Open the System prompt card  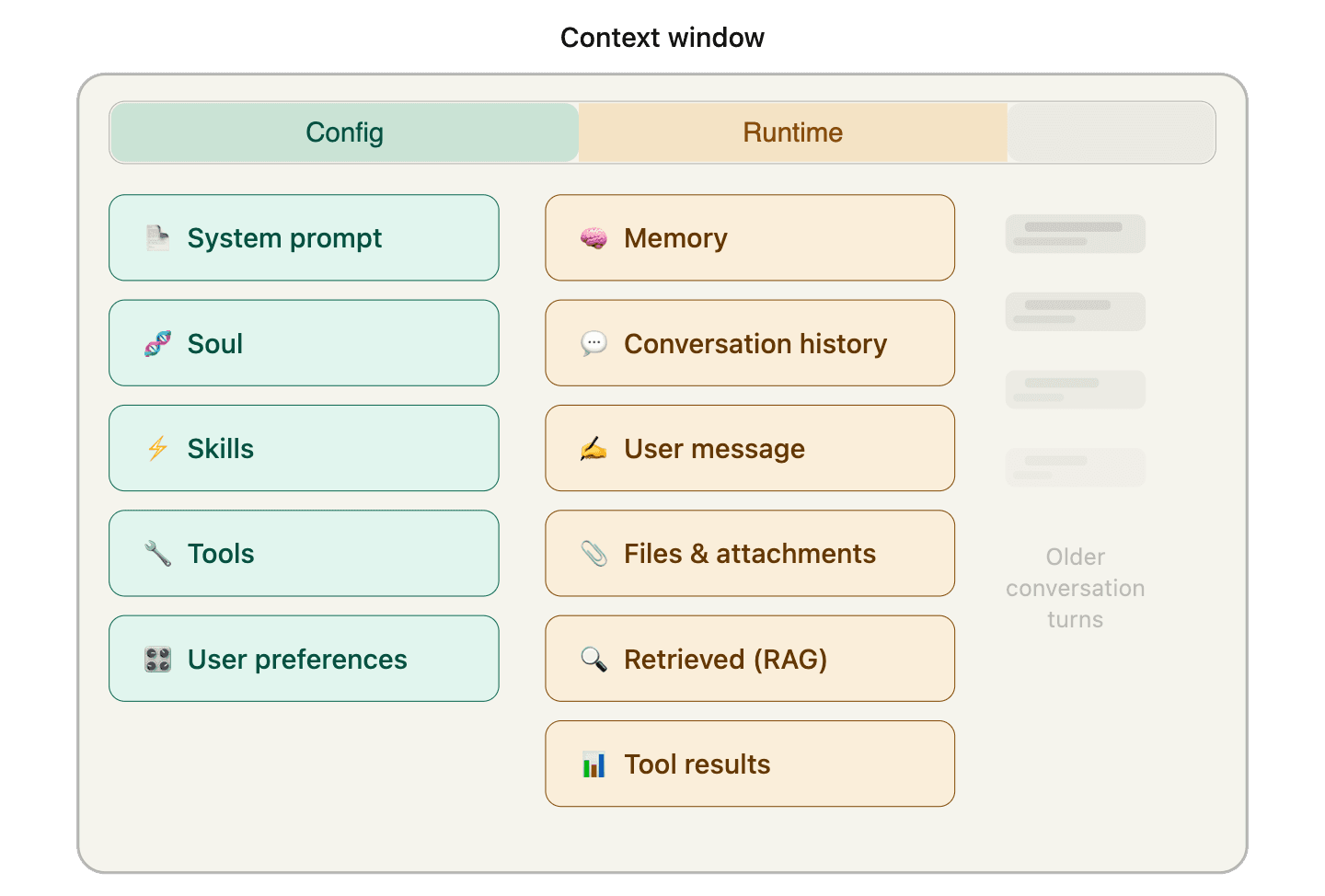(x=304, y=237)
